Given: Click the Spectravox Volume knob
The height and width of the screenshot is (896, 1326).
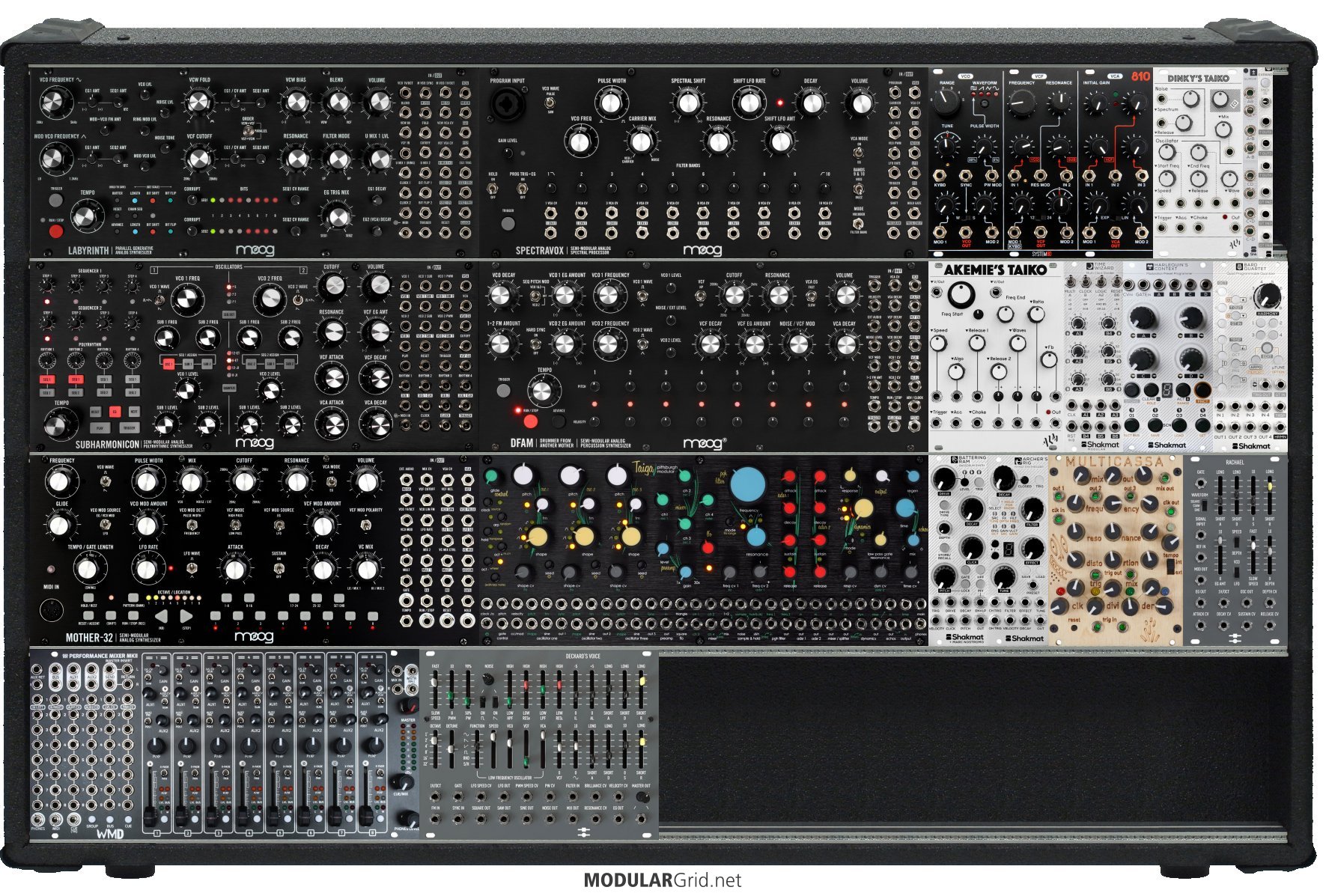Looking at the screenshot, I should (860, 103).
